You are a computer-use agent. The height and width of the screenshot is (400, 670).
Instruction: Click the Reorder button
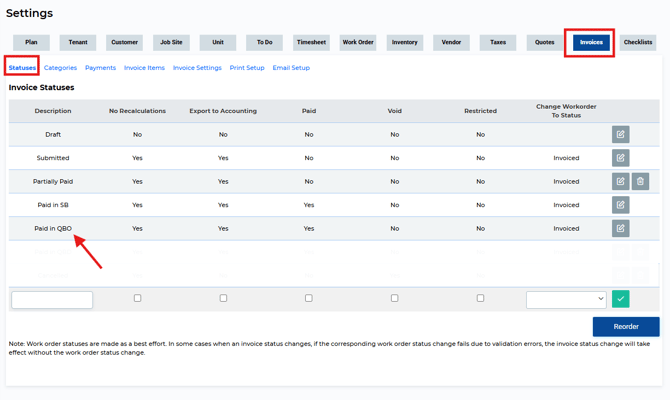[626, 326]
